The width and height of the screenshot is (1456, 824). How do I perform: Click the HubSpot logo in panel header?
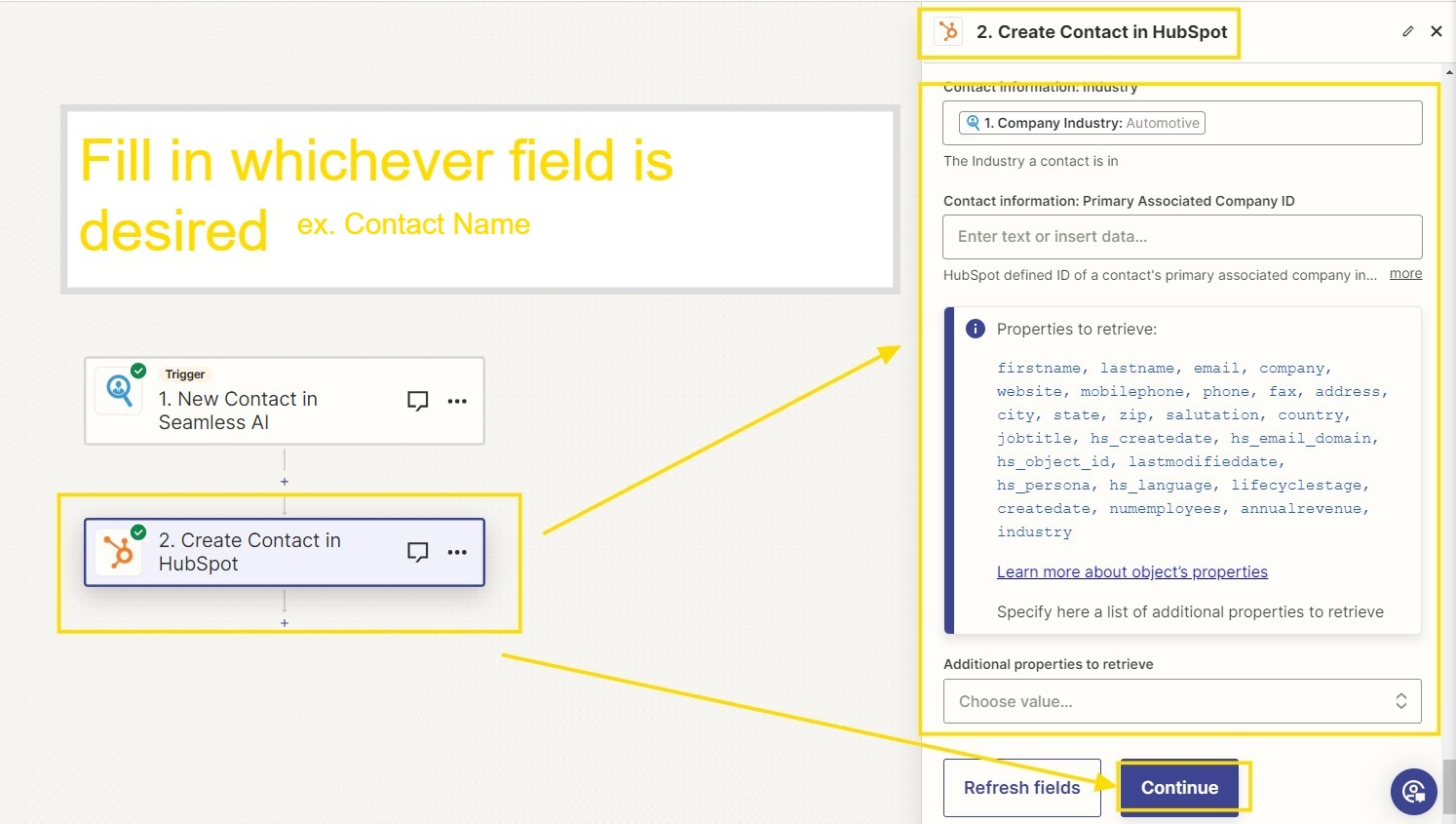pos(948,31)
